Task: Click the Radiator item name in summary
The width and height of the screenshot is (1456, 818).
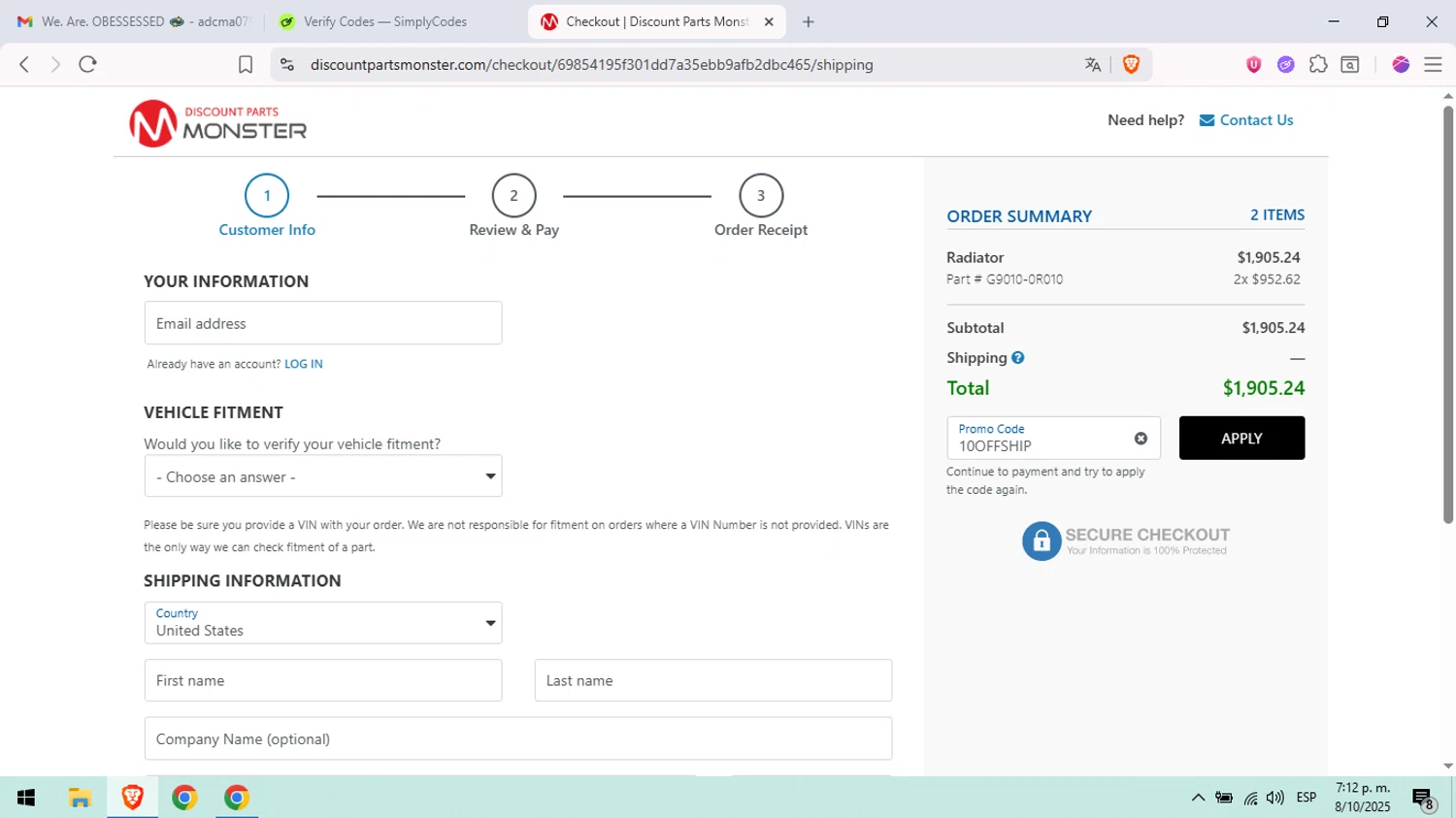Action: click(975, 257)
